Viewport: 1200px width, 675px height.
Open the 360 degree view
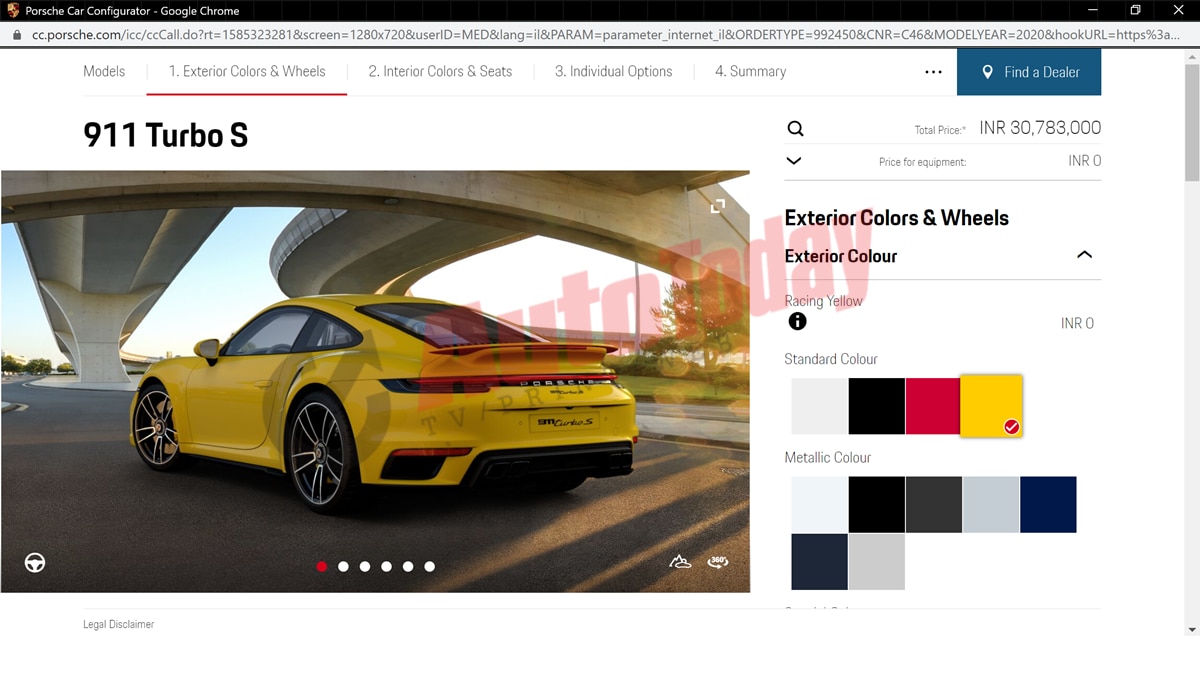[x=717, y=562]
